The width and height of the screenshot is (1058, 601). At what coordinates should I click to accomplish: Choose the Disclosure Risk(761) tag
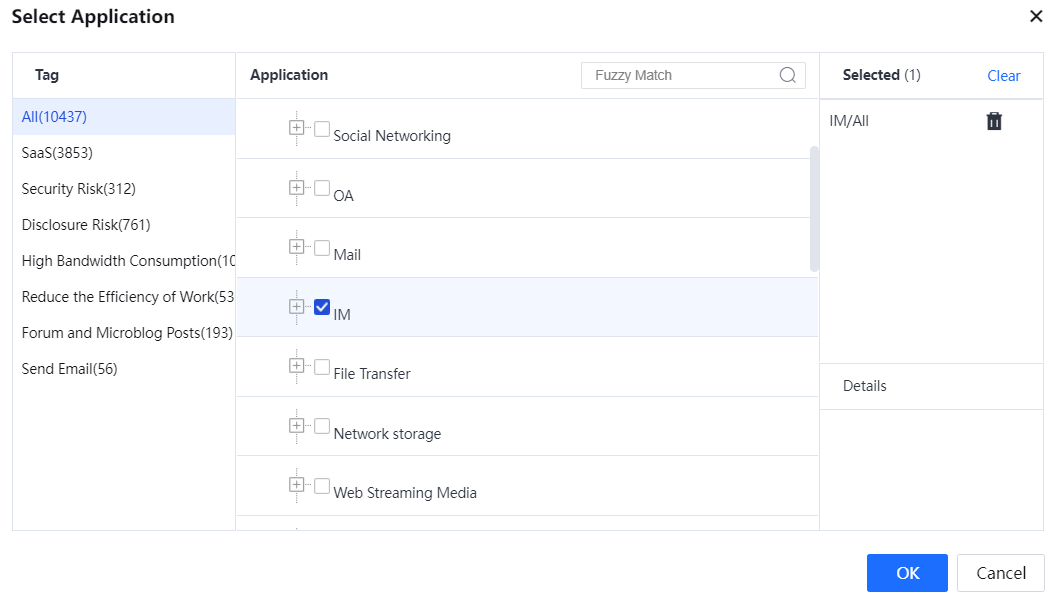pyautogui.click(x=86, y=225)
